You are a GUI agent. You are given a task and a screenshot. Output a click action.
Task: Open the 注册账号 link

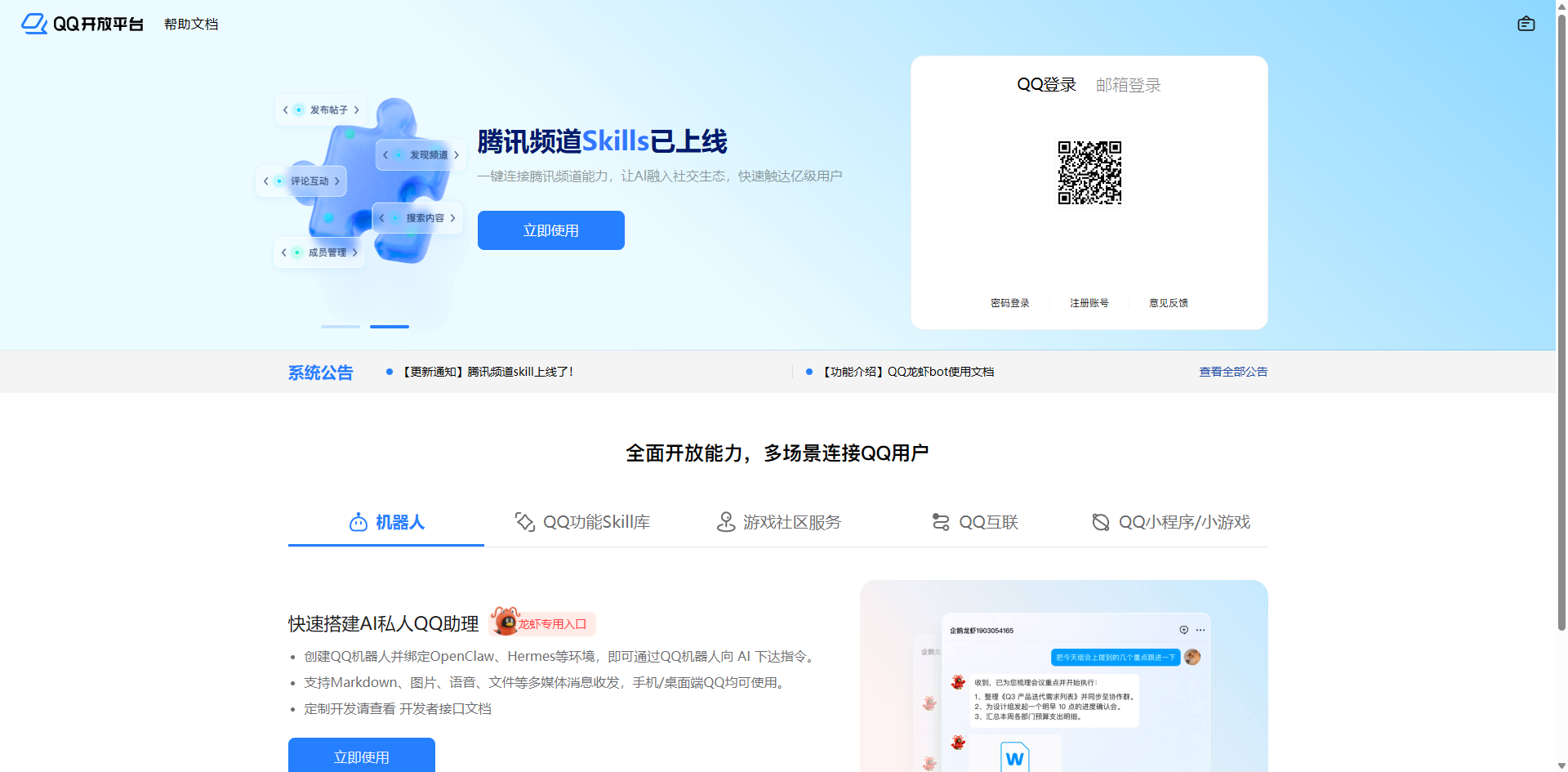click(1089, 303)
